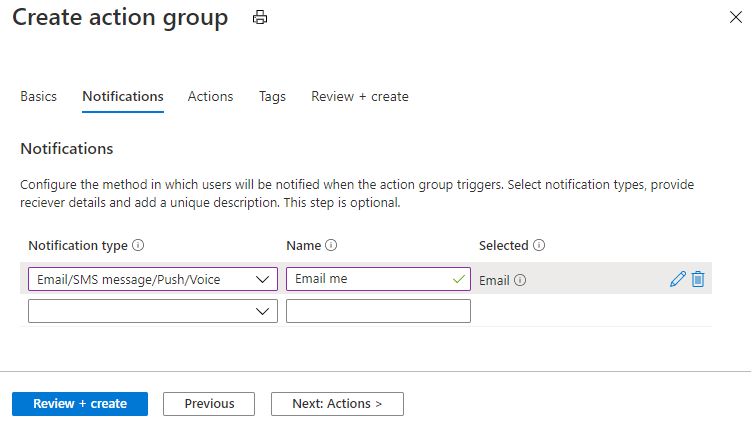Viewport: 751px width, 429px height.
Task: Expand the empty notification type dropdown
Action: [x=153, y=311]
